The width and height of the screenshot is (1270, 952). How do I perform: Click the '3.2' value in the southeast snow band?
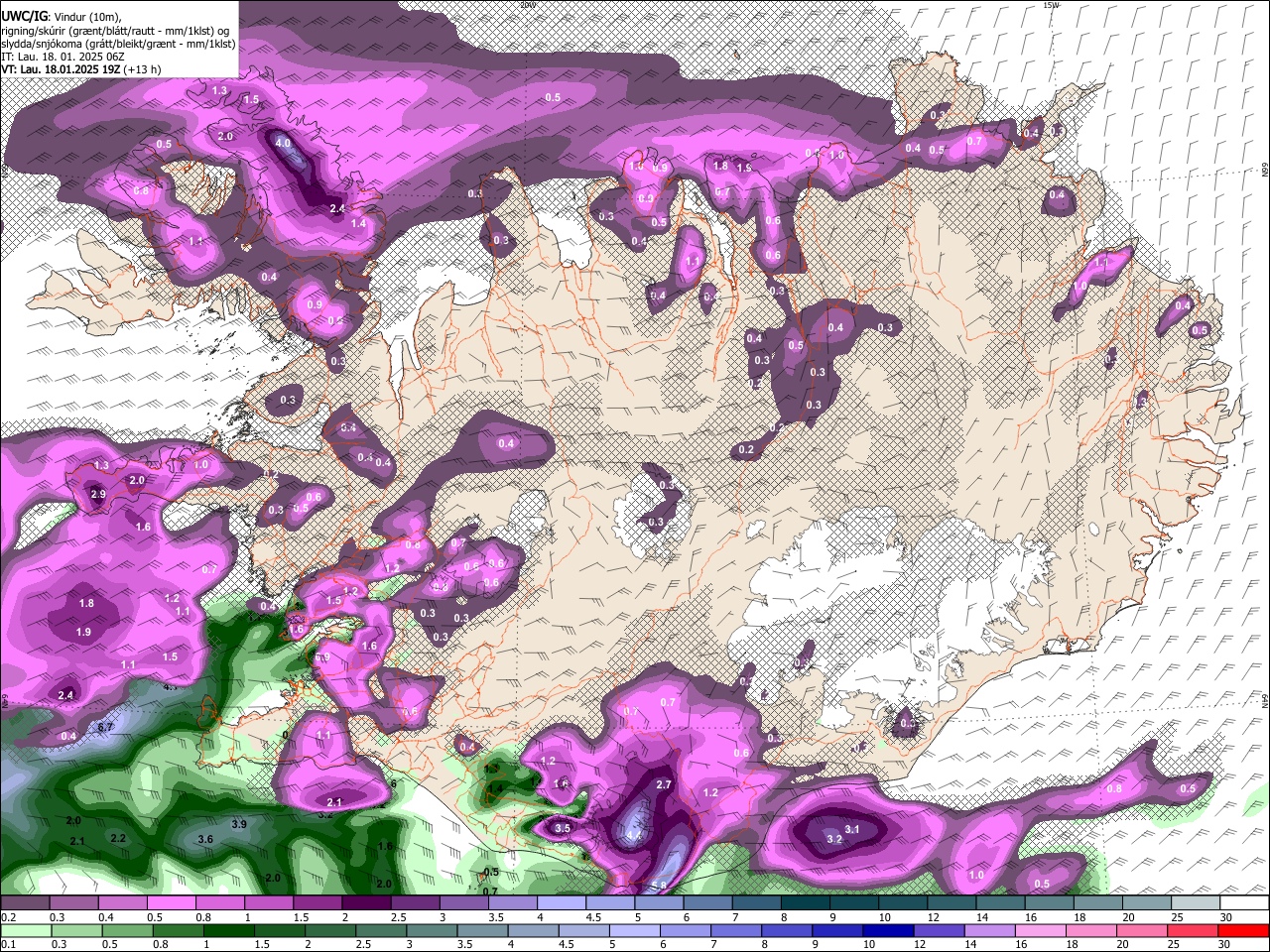[834, 839]
